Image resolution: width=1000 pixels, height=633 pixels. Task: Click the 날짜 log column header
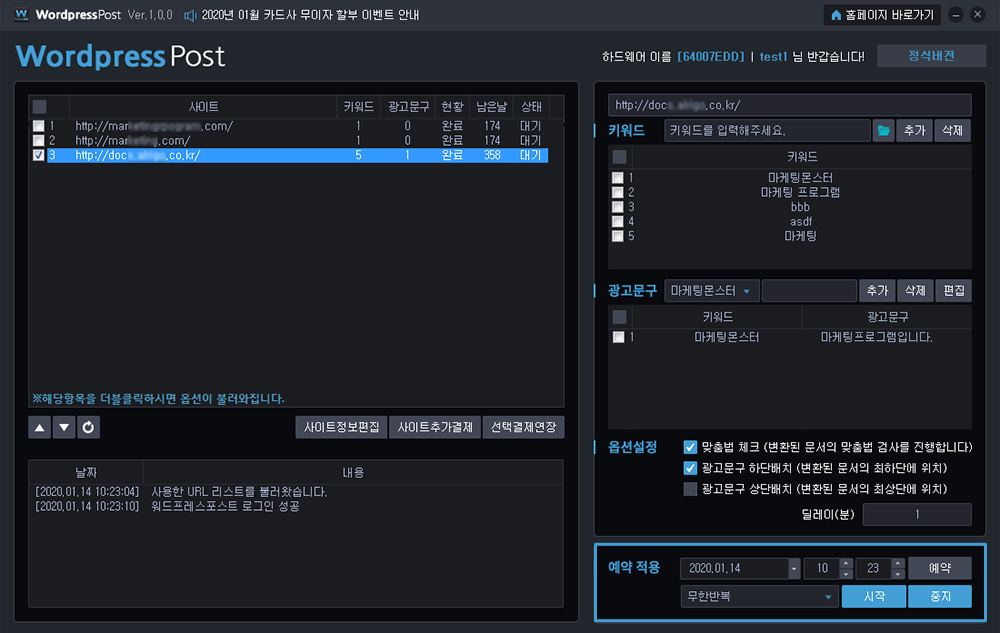pos(86,472)
